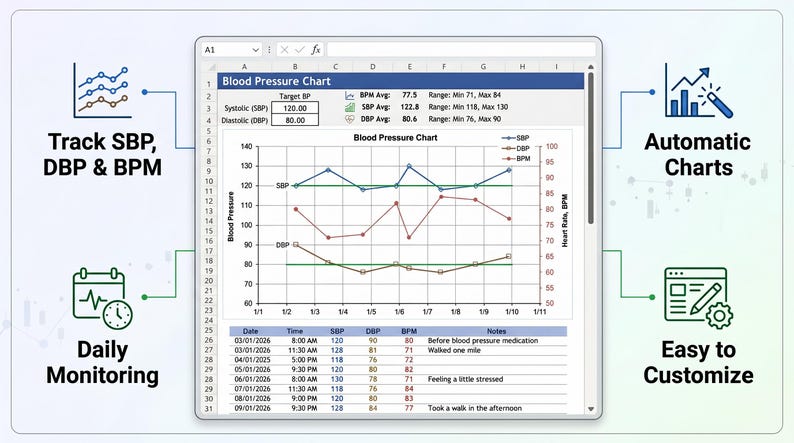Click the SBP average value 122.8
794x443 pixels.
click(x=410, y=107)
